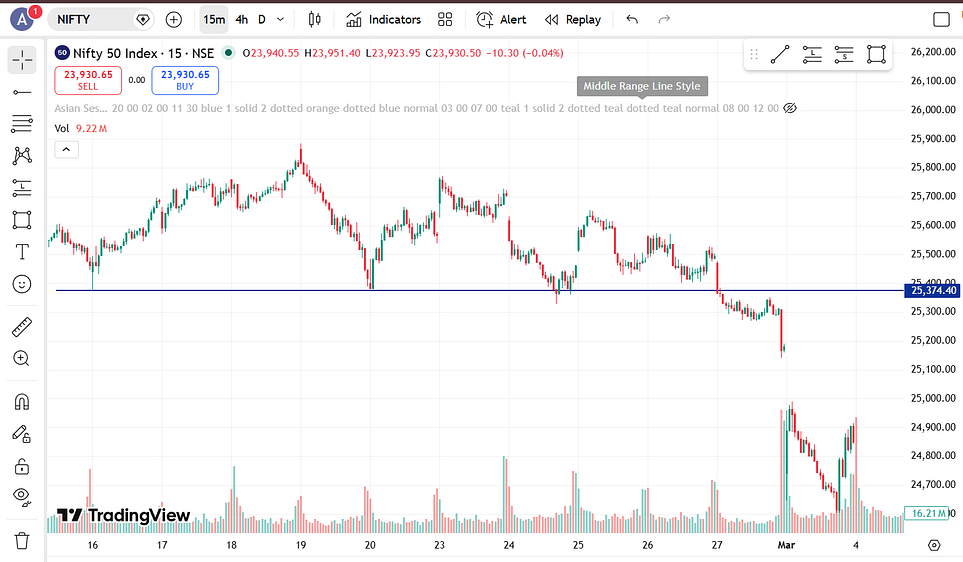Select the Vol 9.22 M indicator label

point(80,128)
